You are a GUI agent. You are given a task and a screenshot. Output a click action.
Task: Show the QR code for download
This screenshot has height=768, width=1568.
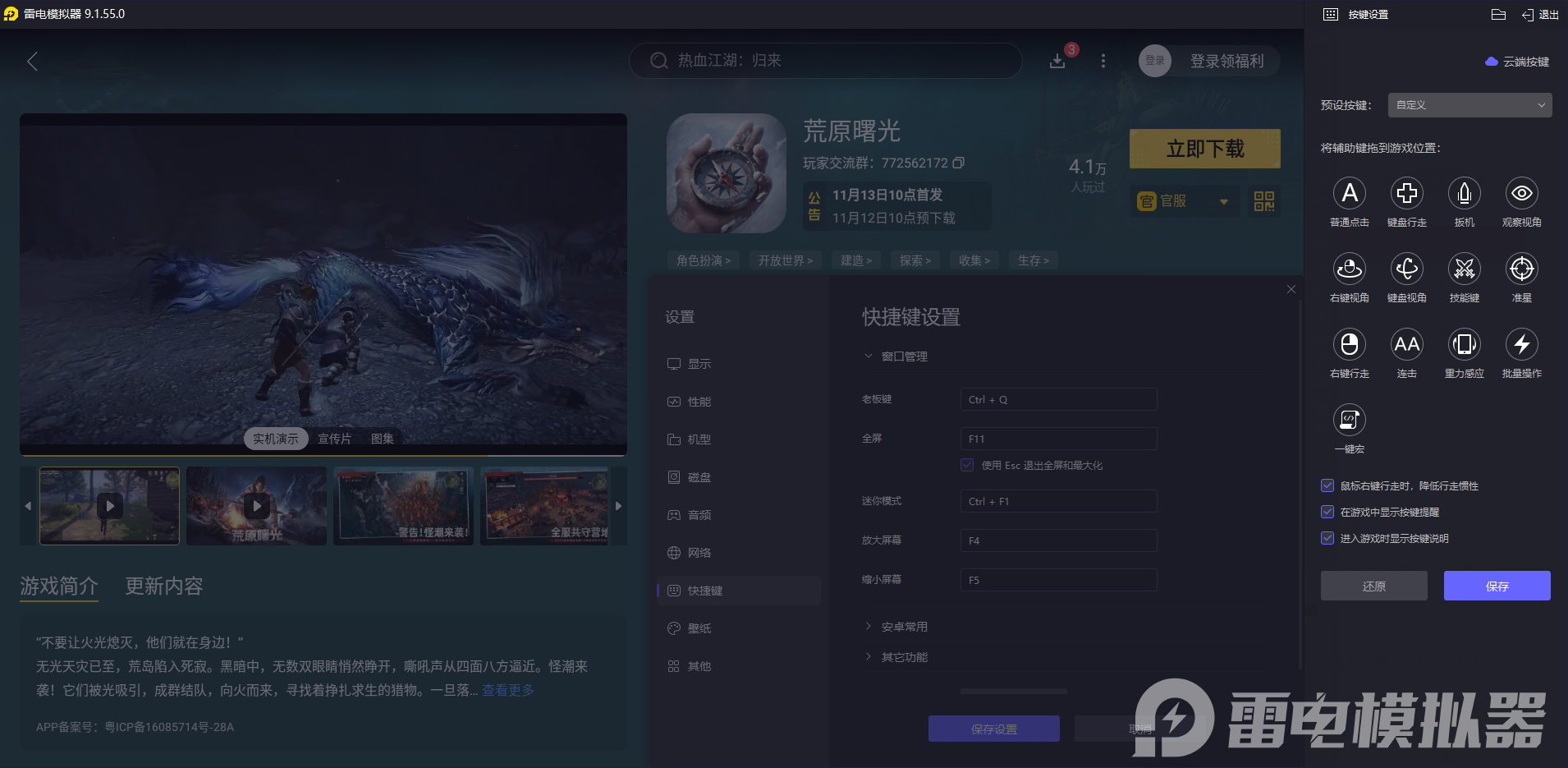pyautogui.click(x=1264, y=201)
